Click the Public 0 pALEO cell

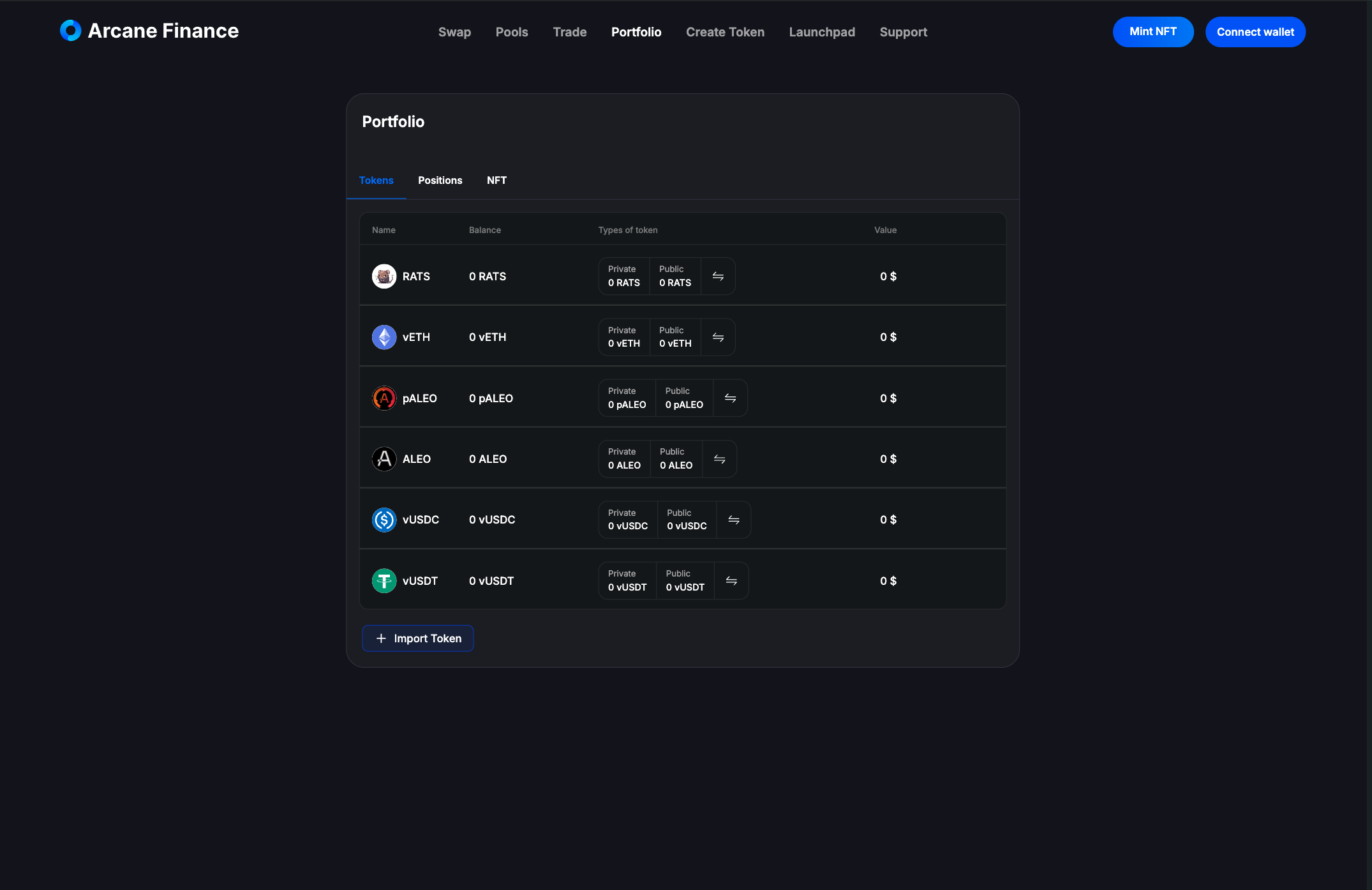click(684, 398)
